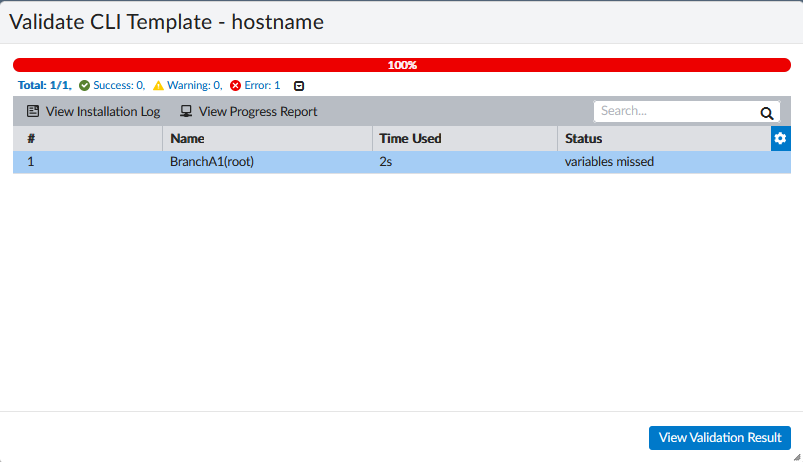Click the yellow warning triangle icon
The image size is (803, 462).
158,86
